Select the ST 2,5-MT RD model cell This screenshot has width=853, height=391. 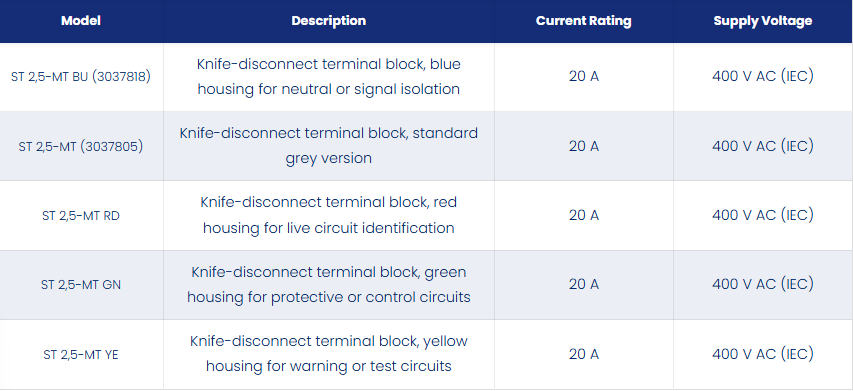coord(81,216)
